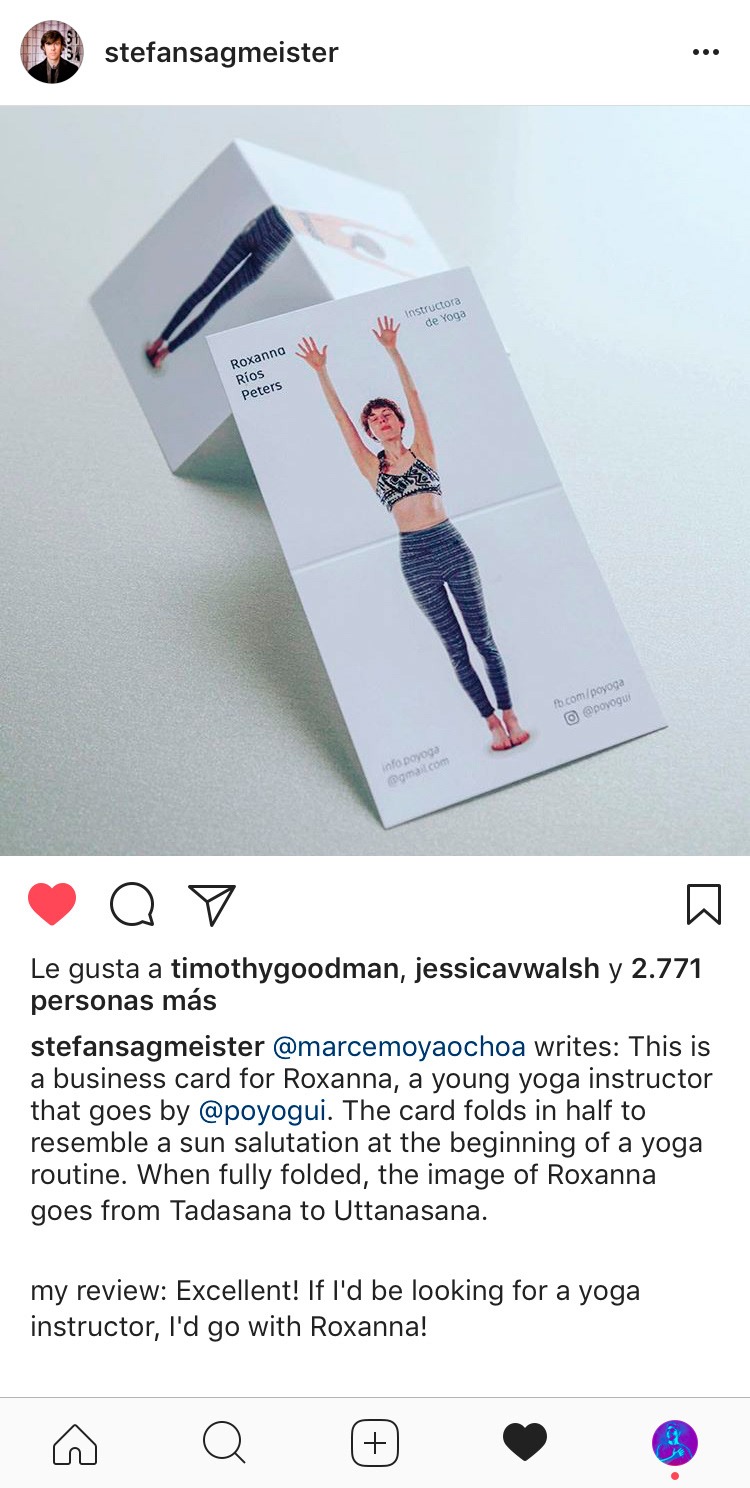
Task: Tap stefansagmeister name in caption
Action: [x=147, y=1047]
